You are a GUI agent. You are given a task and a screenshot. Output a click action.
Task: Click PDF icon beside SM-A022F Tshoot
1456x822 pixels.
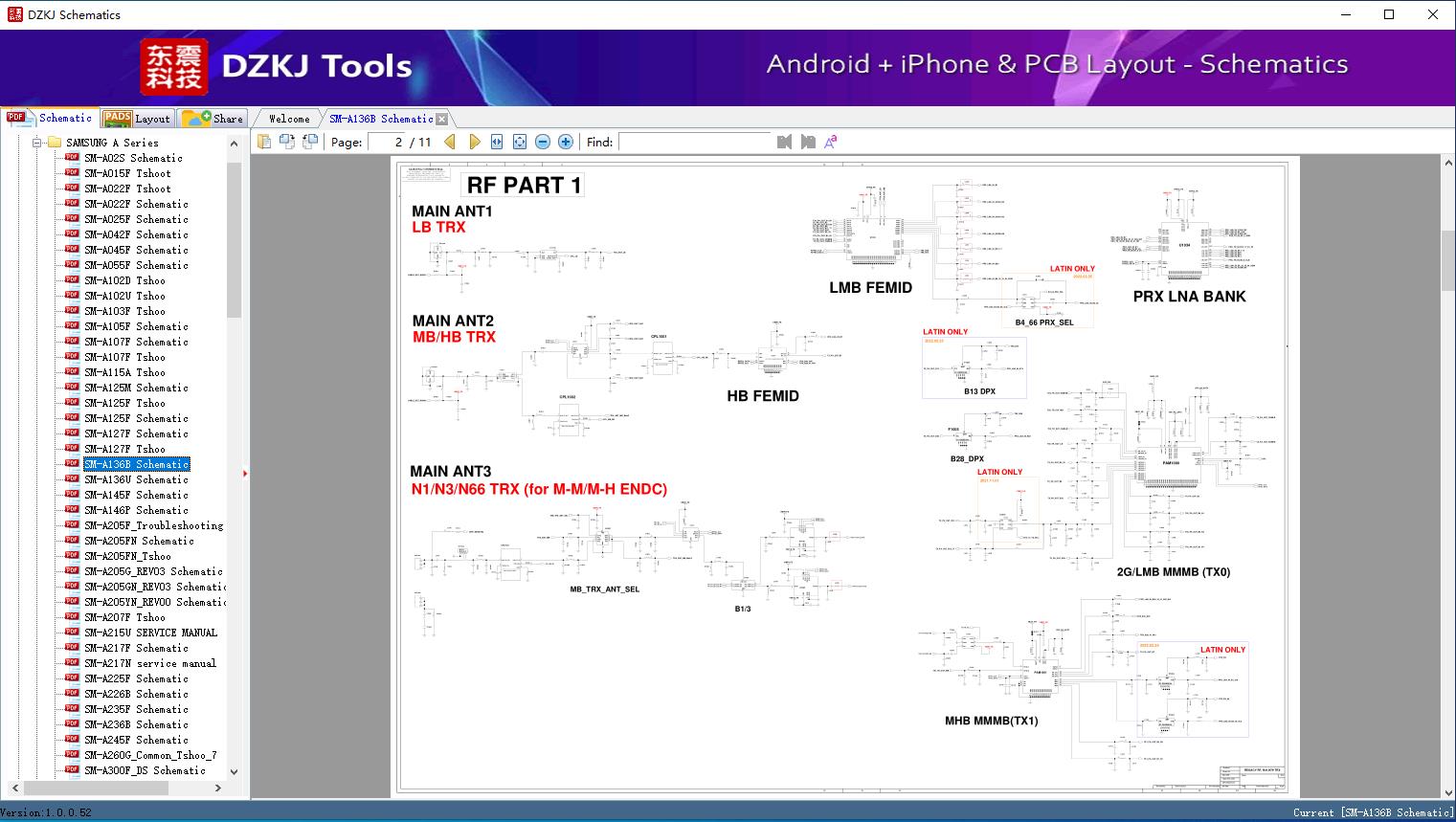[72, 188]
